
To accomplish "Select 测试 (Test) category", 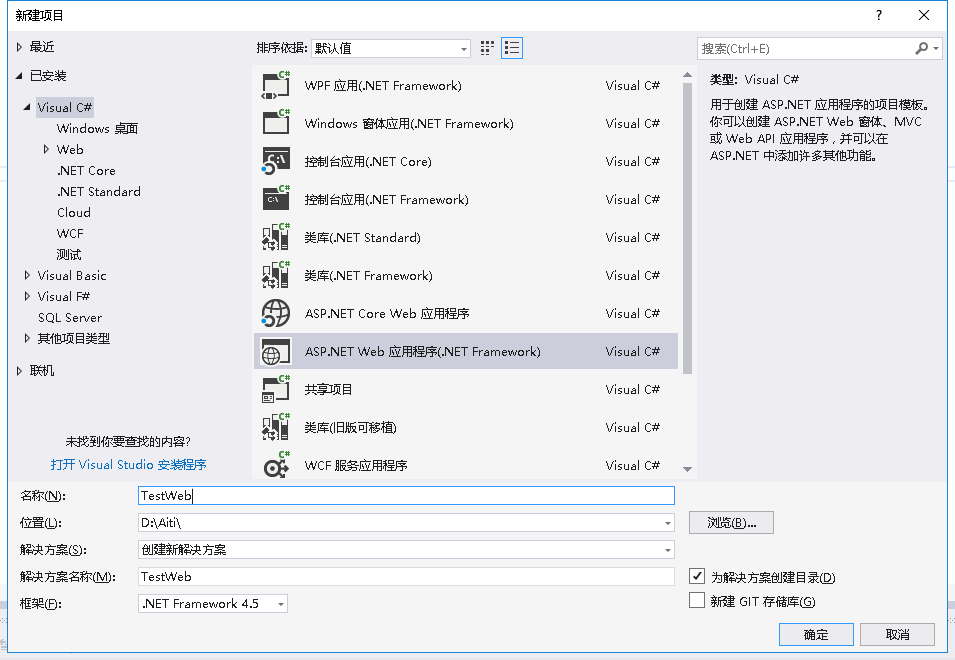I will click(x=69, y=255).
